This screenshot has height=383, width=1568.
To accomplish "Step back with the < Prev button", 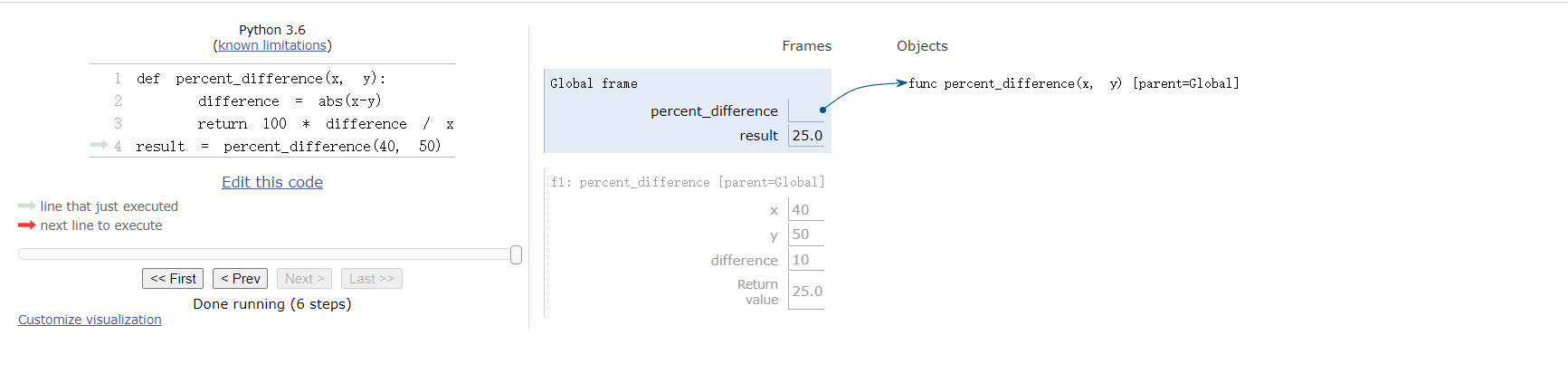I will click(x=240, y=279).
